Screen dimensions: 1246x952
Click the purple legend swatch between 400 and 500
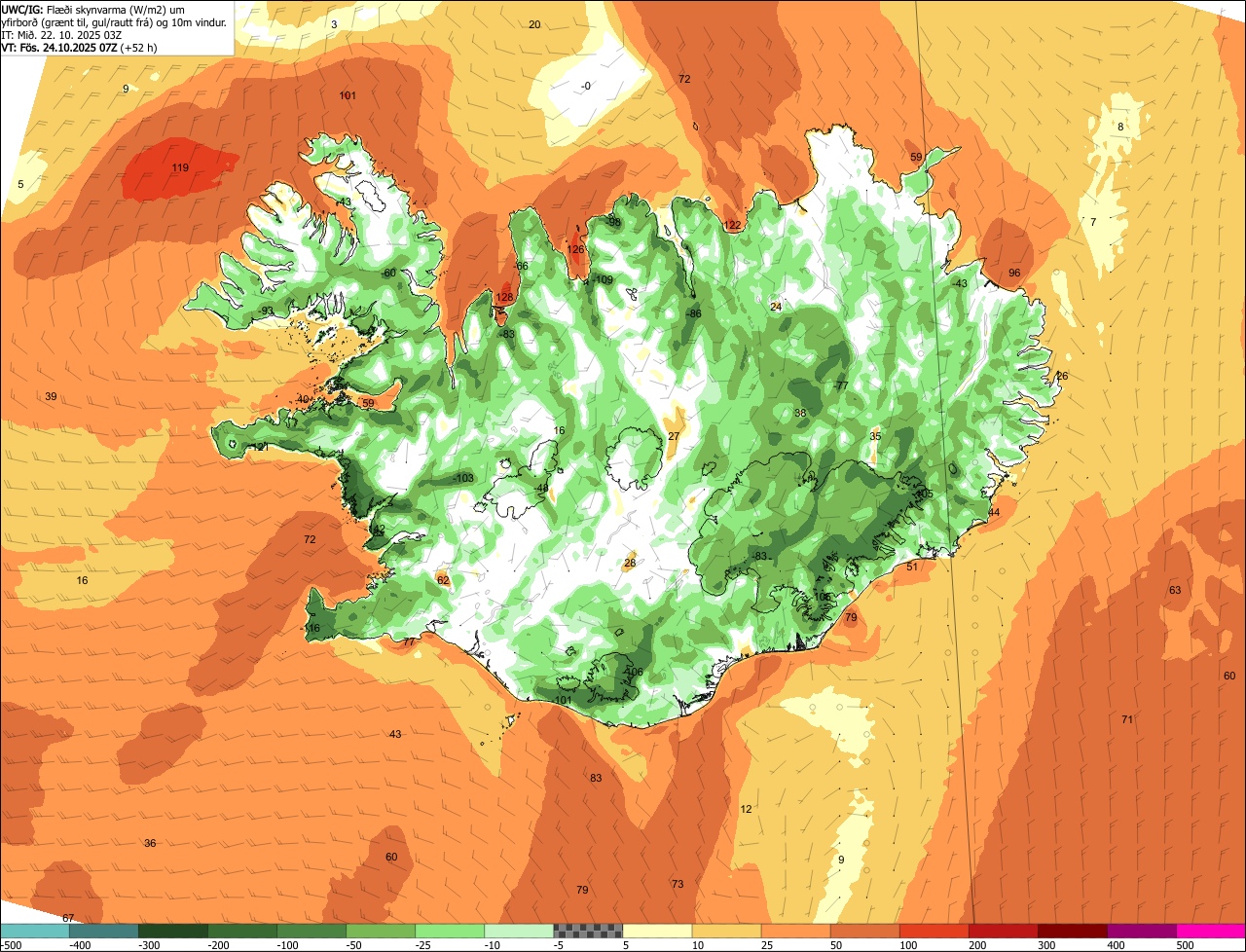(x=1141, y=931)
